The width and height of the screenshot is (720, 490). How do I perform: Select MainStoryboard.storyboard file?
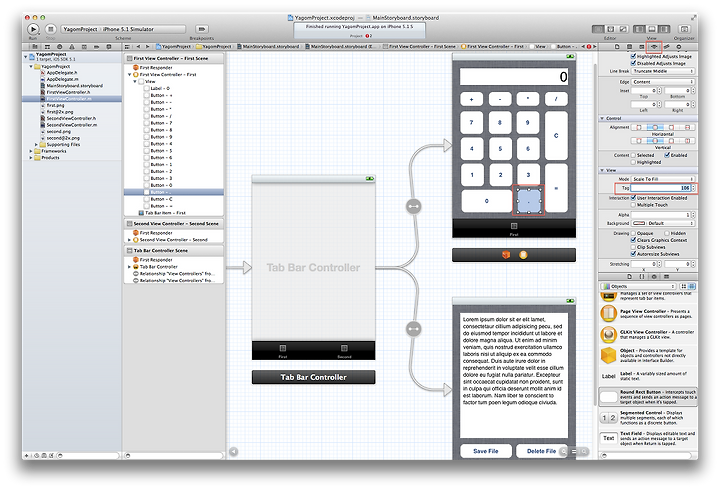pos(74,86)
